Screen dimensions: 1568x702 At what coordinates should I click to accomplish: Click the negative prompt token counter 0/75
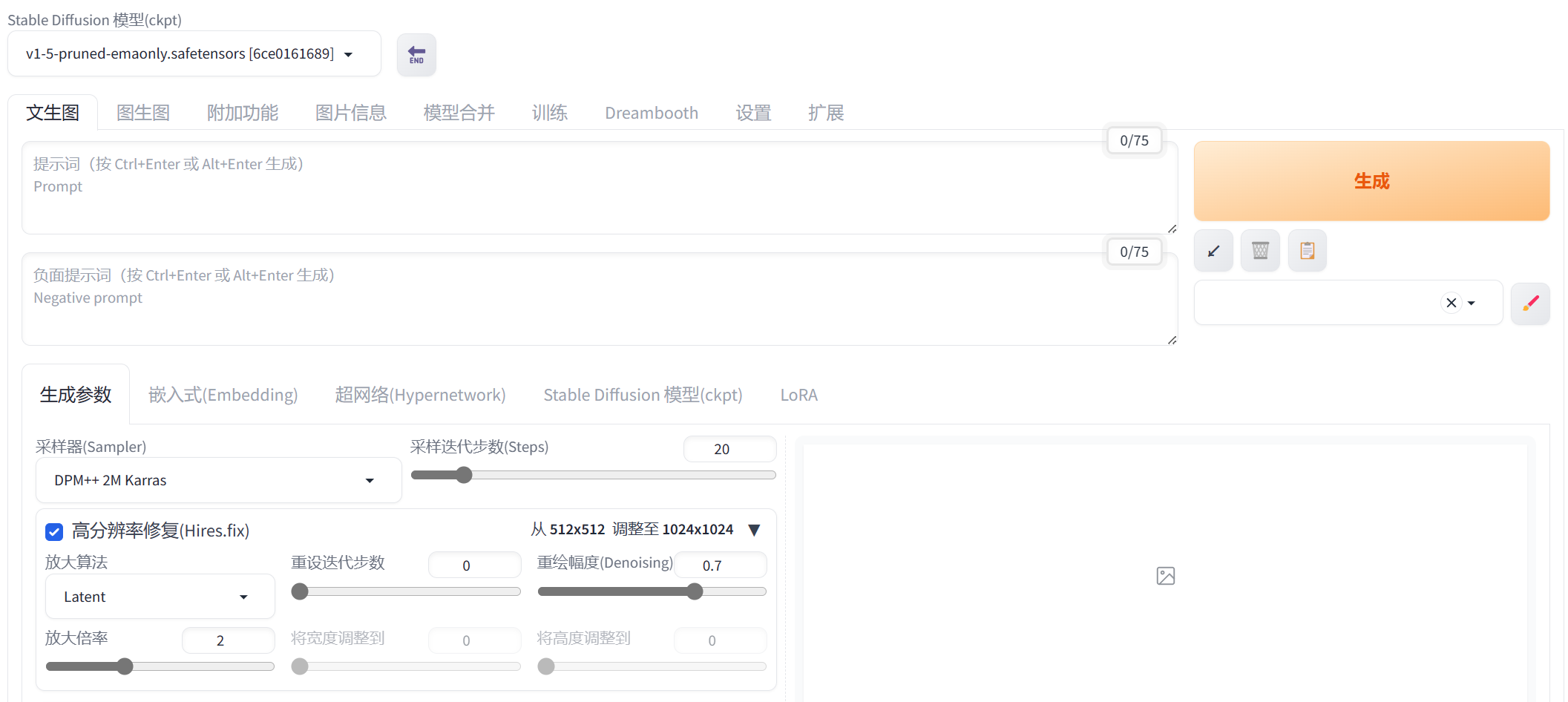pos(1134,252)
